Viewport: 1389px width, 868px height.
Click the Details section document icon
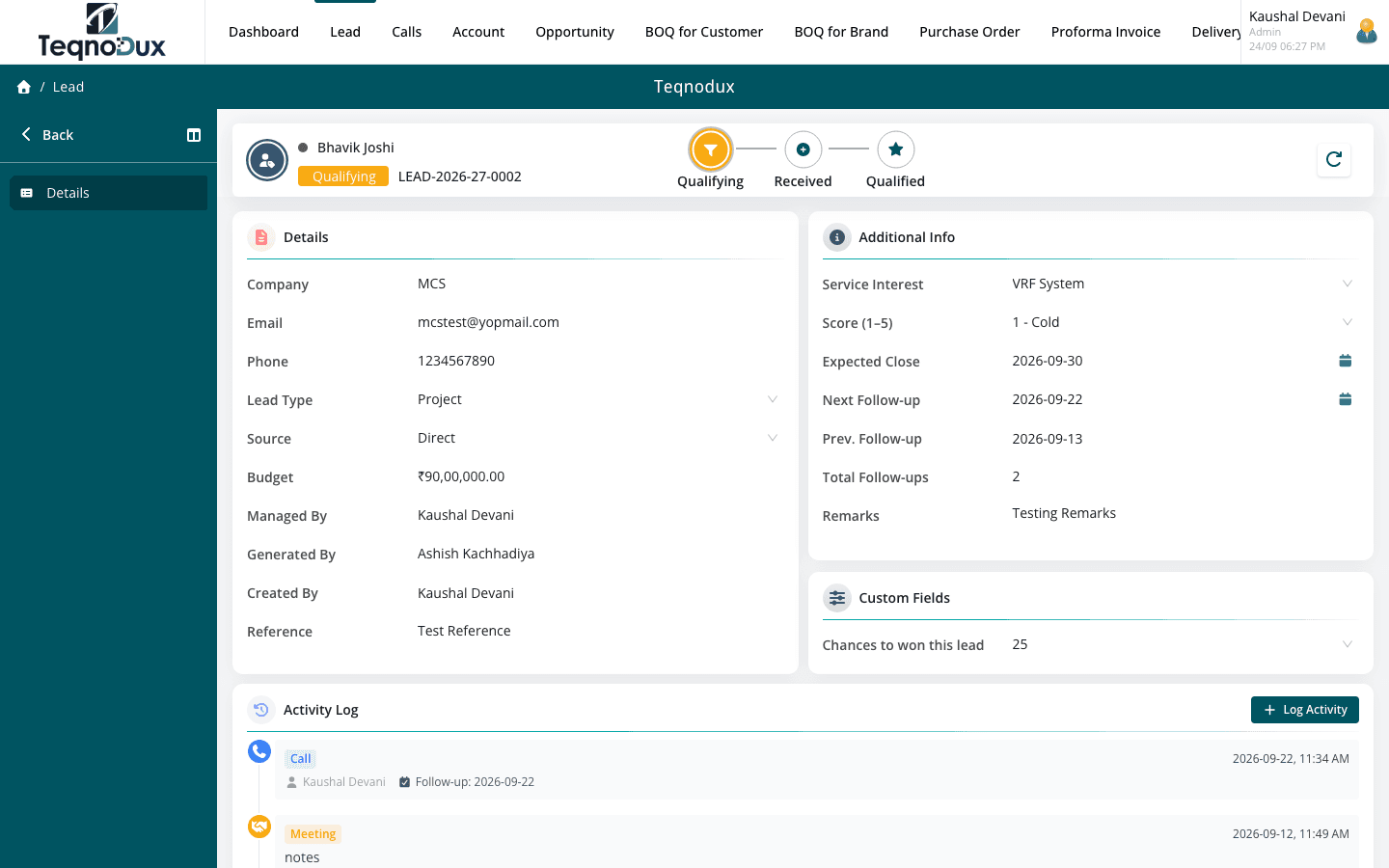261,237
